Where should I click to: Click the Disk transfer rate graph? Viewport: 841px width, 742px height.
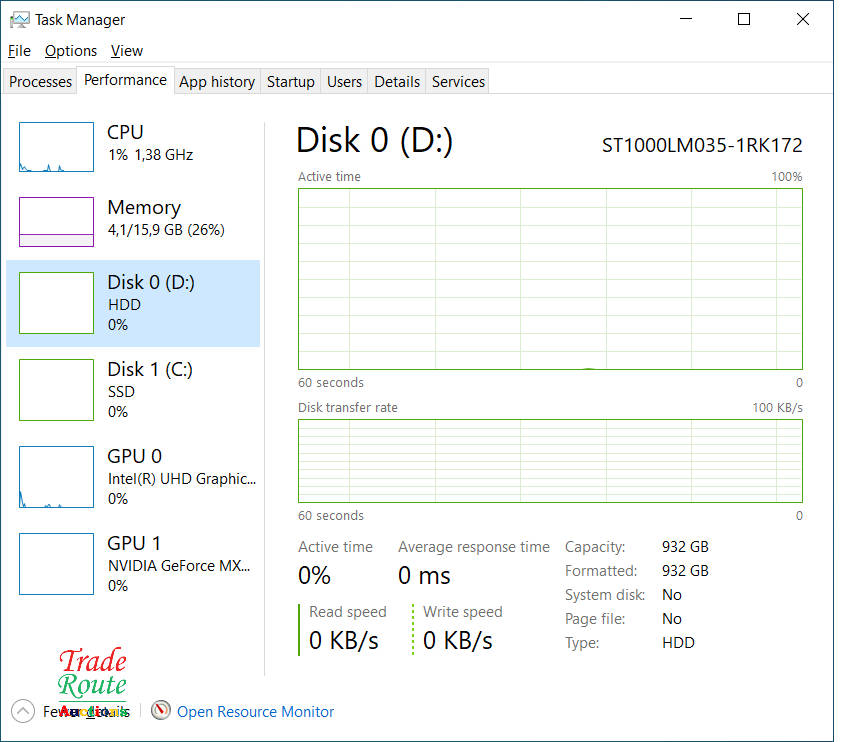pos(550,460)
